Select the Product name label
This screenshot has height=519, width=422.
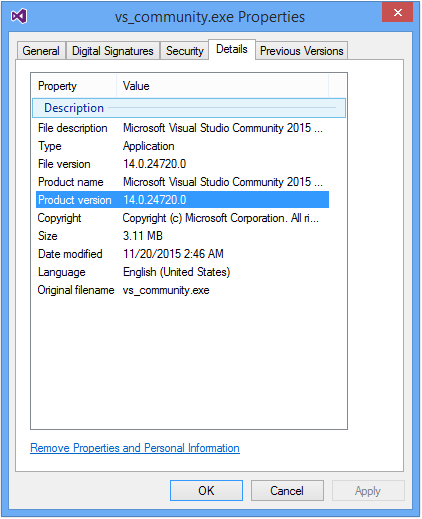[71, 182]
